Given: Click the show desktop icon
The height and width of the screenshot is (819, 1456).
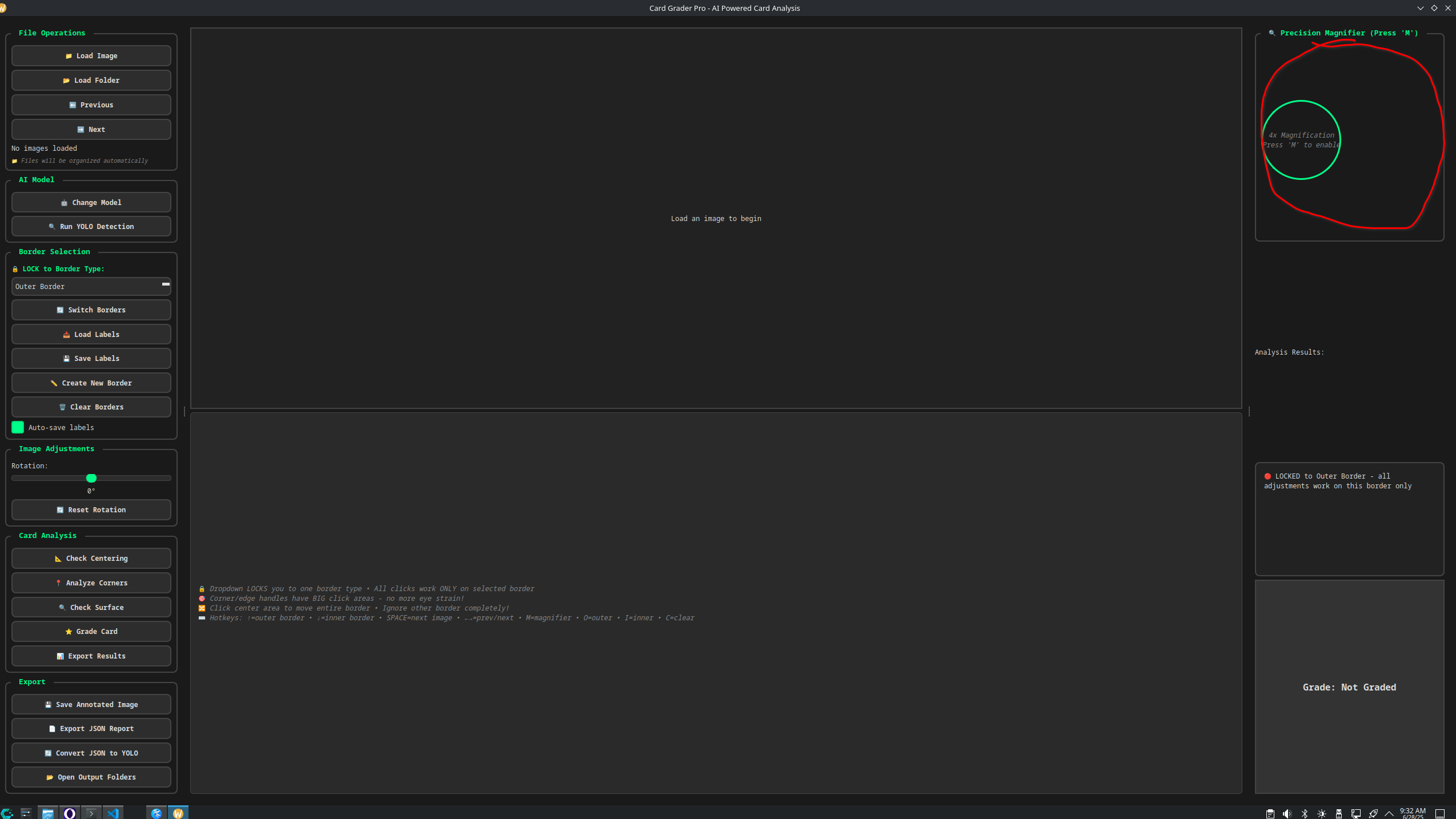Looking at the screenshot, I should [1441, 813].
